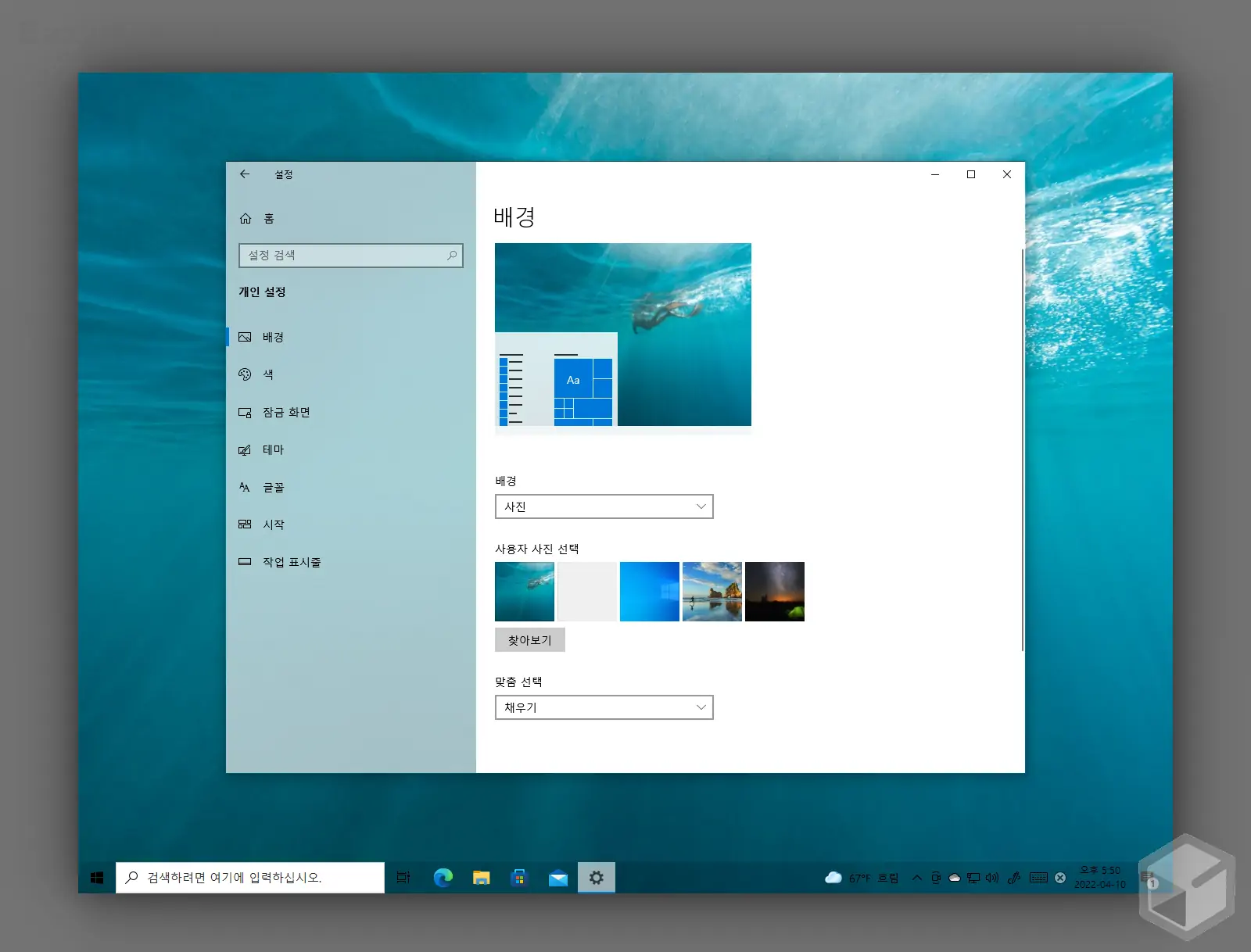Open File Explorer from the taskbar
Viewport: 1251px width, 952px height.
(x=481, y=878)
